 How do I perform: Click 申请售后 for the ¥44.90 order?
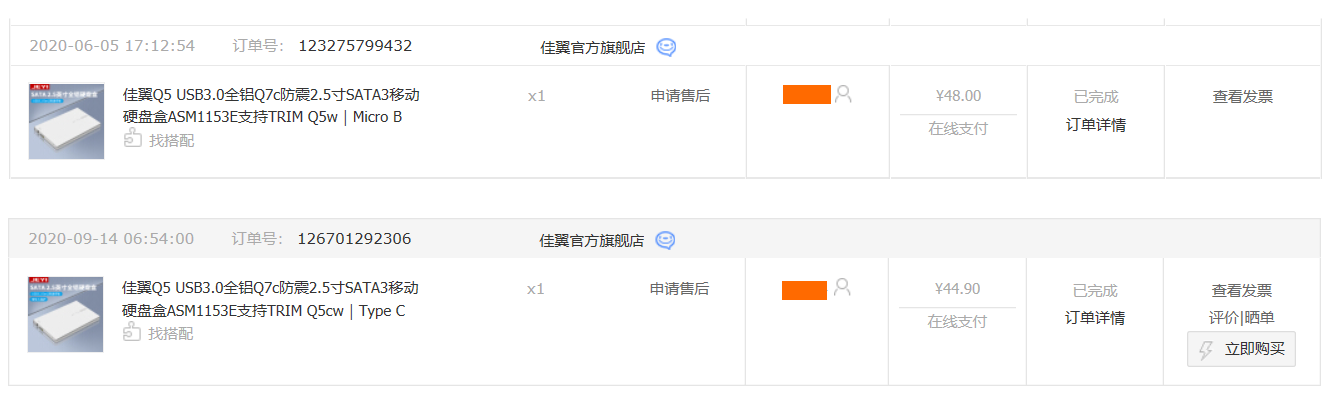(679, 288)
